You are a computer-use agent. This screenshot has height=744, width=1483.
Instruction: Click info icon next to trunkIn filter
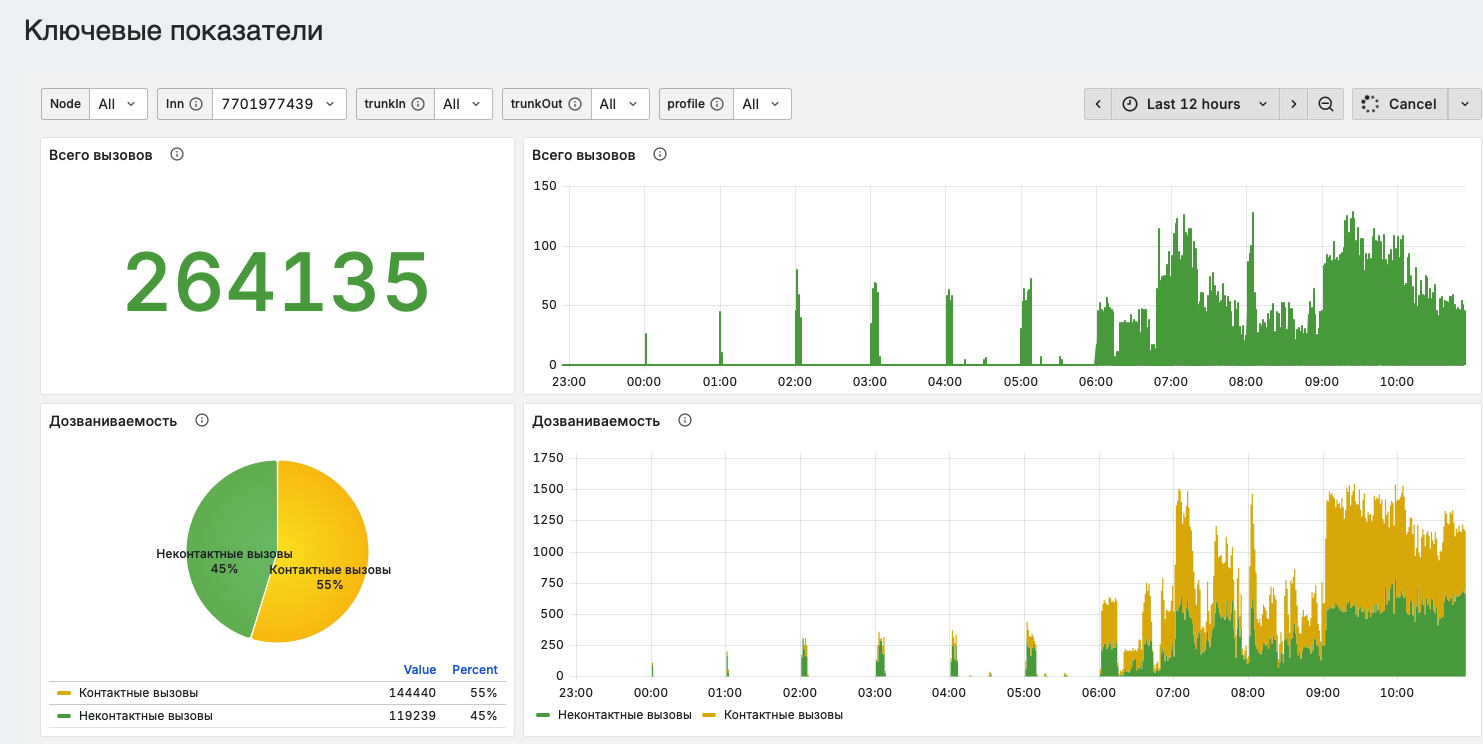[x=418, y=104]
